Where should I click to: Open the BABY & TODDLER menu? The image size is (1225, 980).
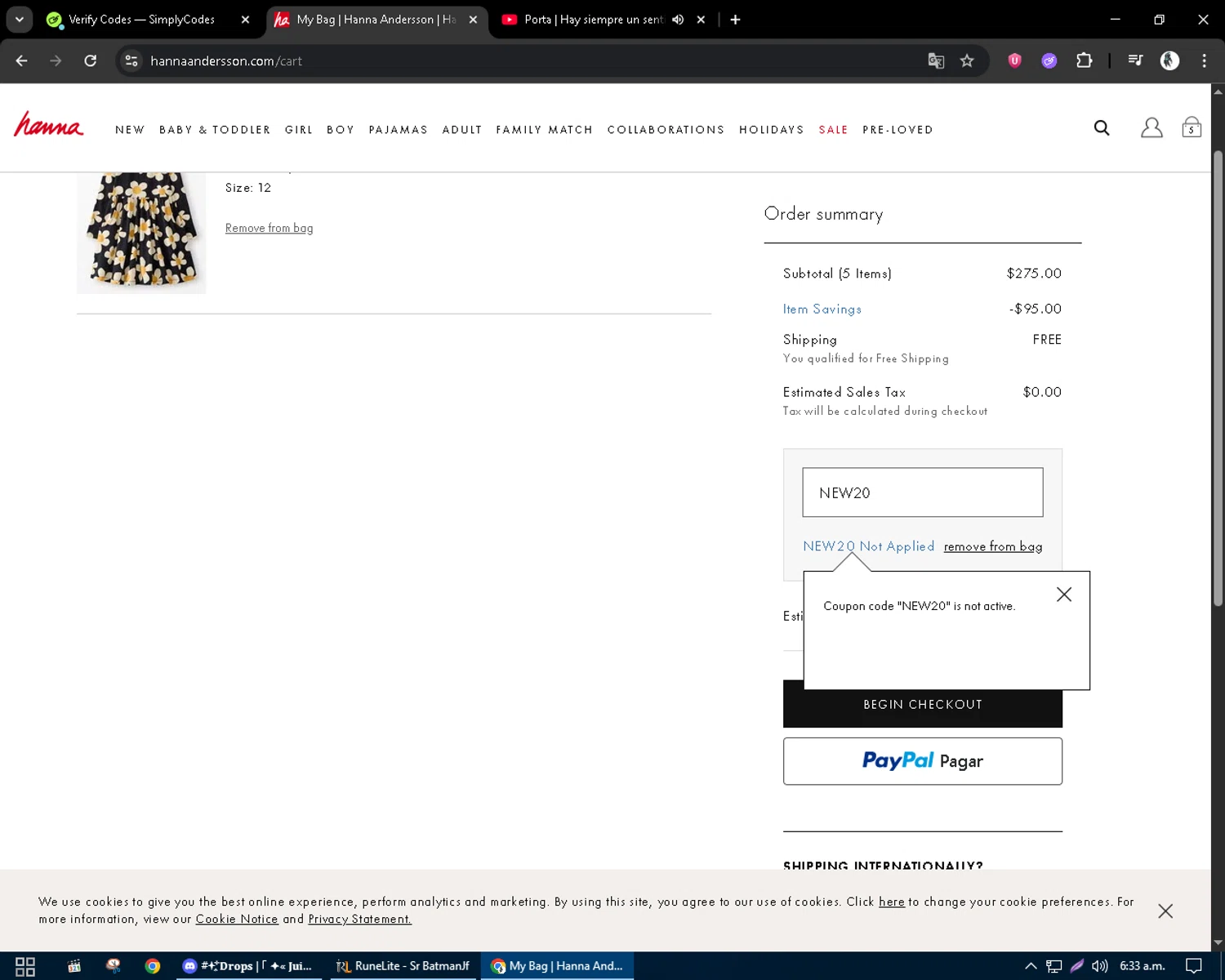(x=215, y=130)
